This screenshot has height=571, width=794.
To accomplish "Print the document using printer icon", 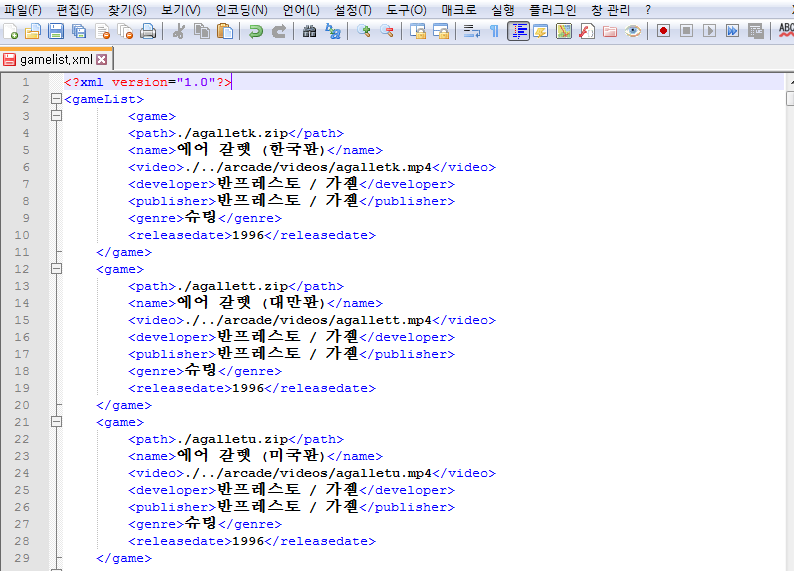I will [x=148, y=31].
